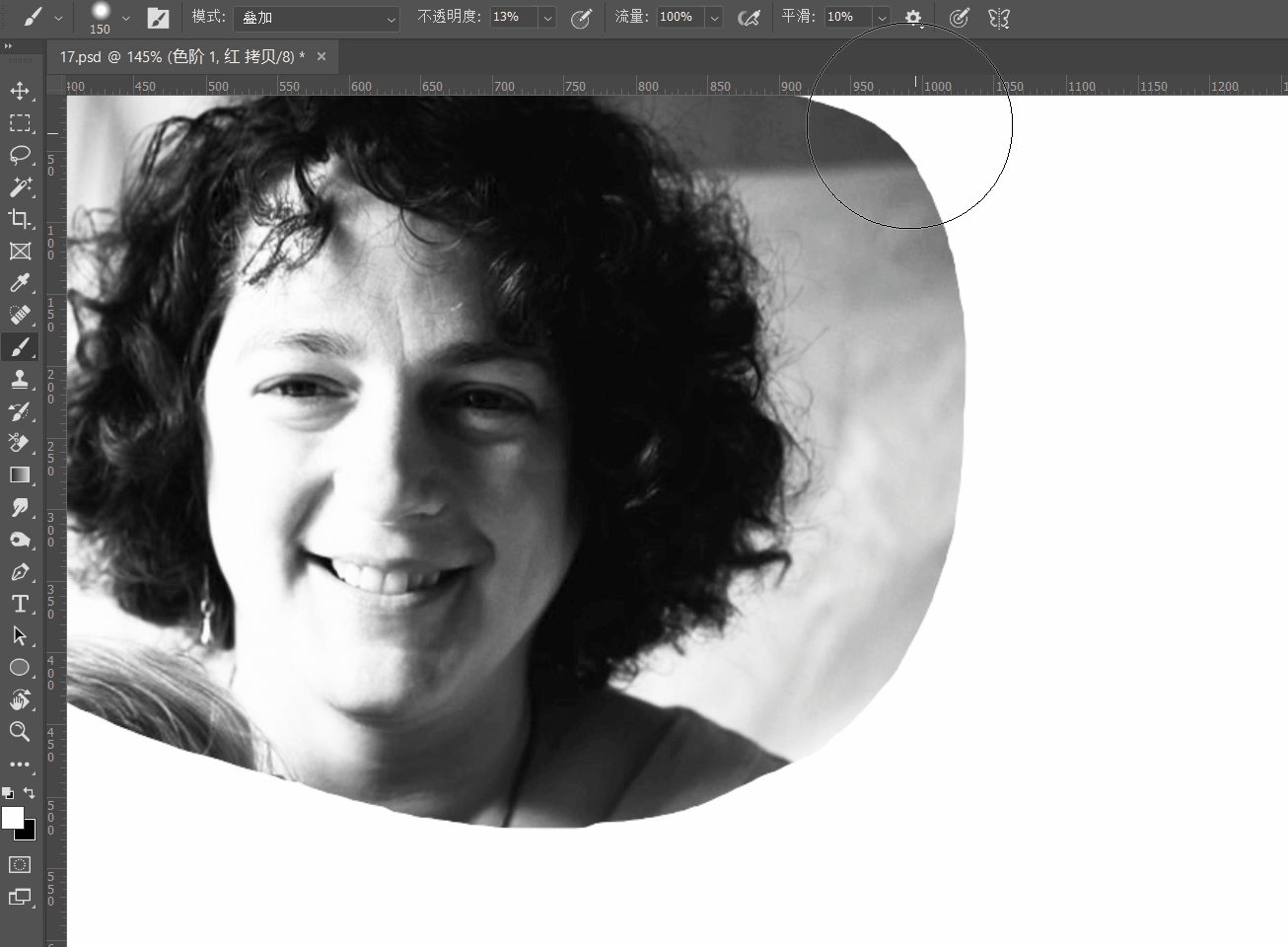The height and width of the screenshot is (947, 1288).
Task: Click the flow 流量 percentage field
Action: point(680,18)
